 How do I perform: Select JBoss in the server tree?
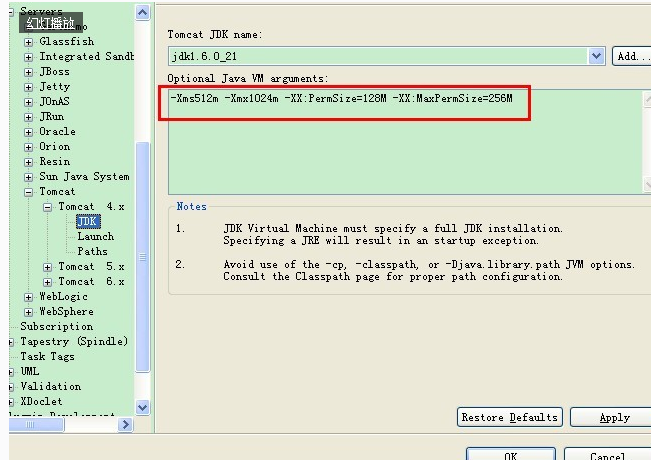tap(54, 71)
